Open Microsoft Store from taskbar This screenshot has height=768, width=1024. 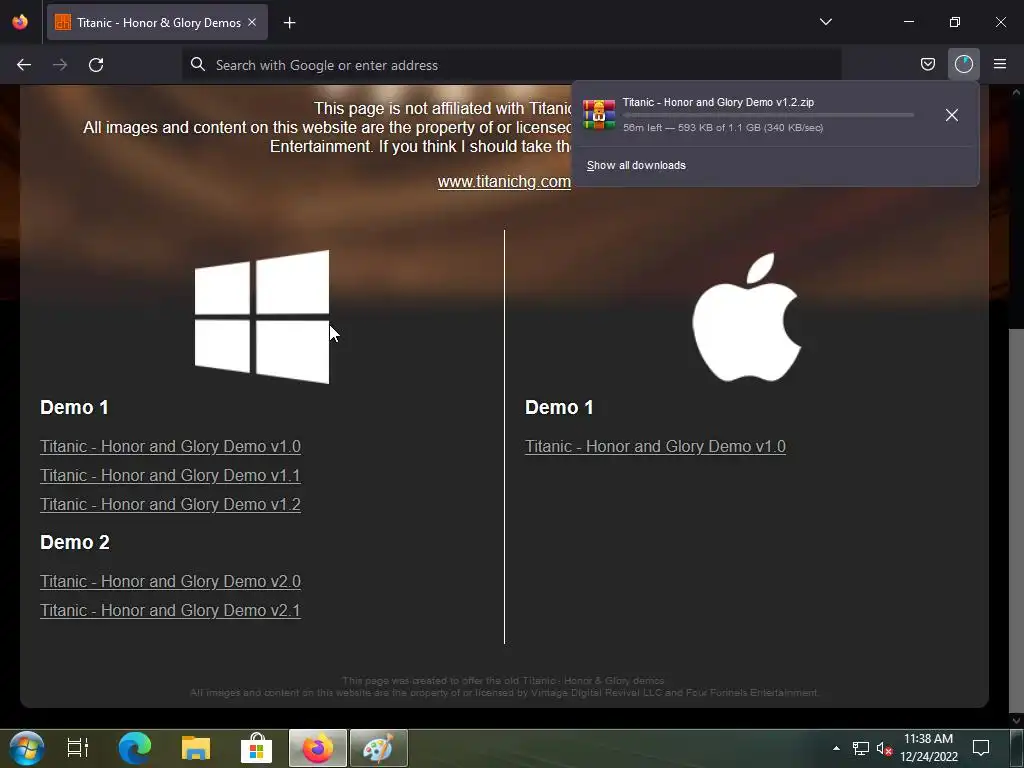click(x=257, y=748)
